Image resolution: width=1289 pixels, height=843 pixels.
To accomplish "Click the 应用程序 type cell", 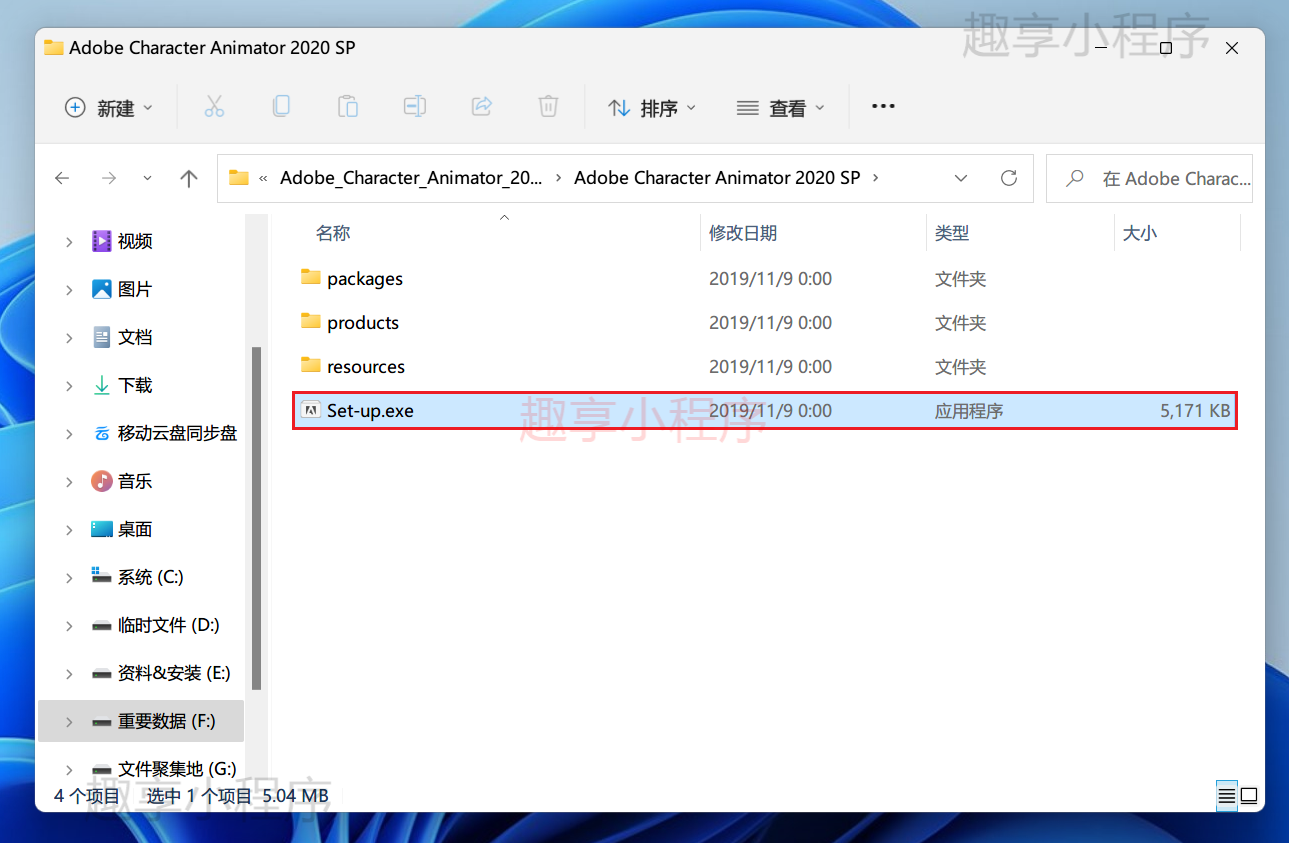I will pyautogui.click(x=969, y=411).
